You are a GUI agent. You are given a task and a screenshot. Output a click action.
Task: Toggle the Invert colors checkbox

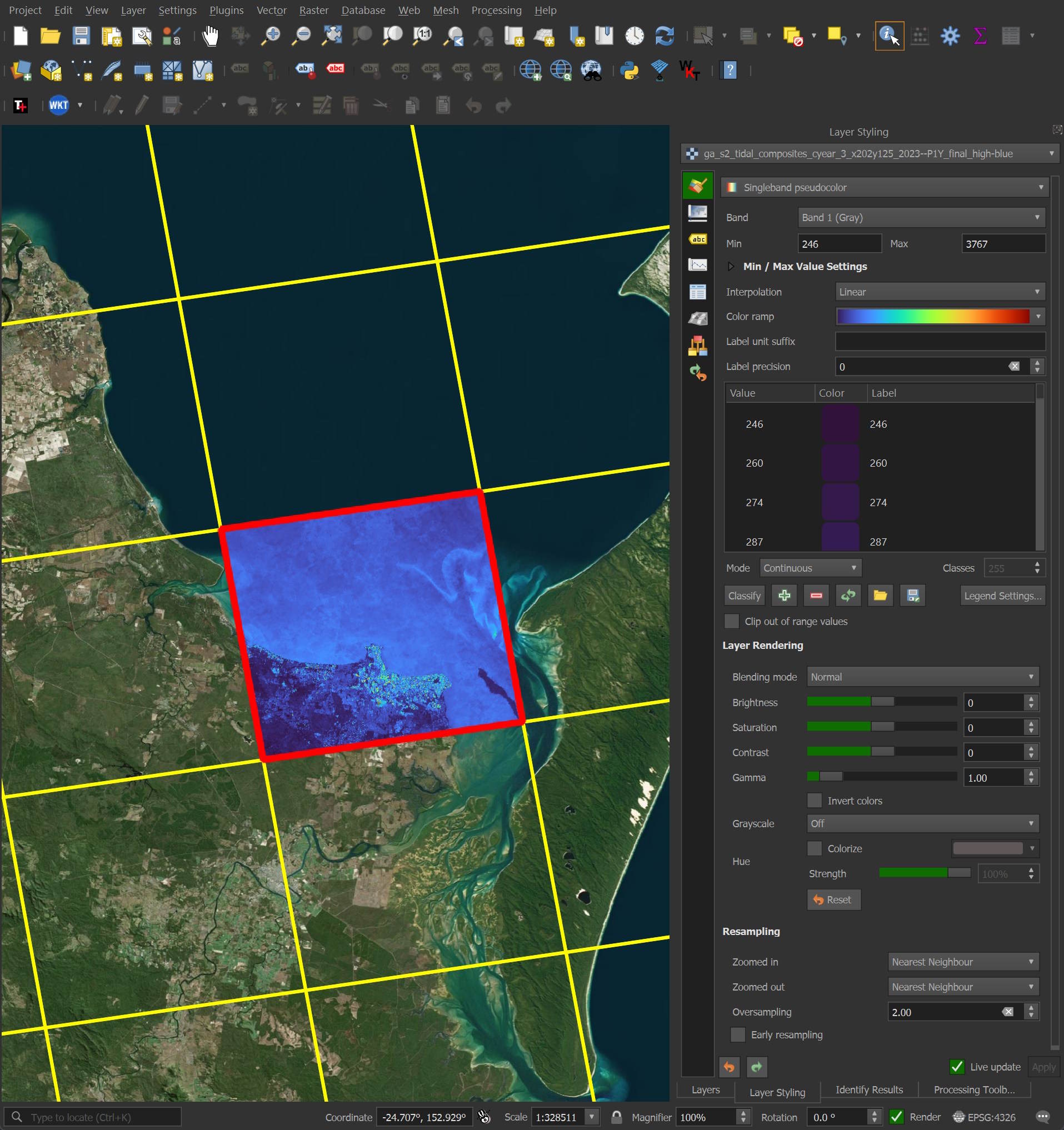pyautogui.click(x=815, y=801)
